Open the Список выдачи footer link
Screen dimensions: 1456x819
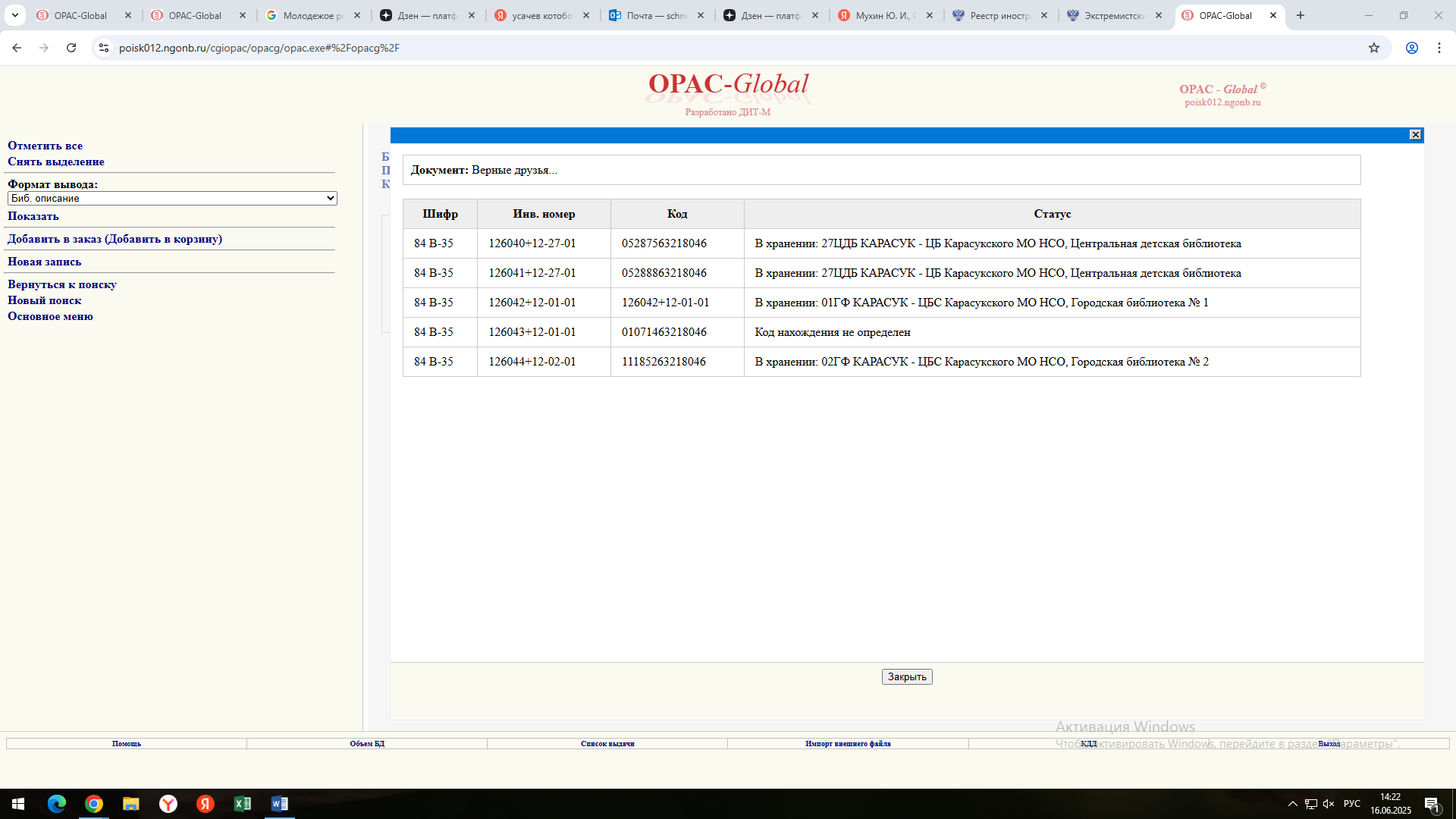(x=607, y=744)
